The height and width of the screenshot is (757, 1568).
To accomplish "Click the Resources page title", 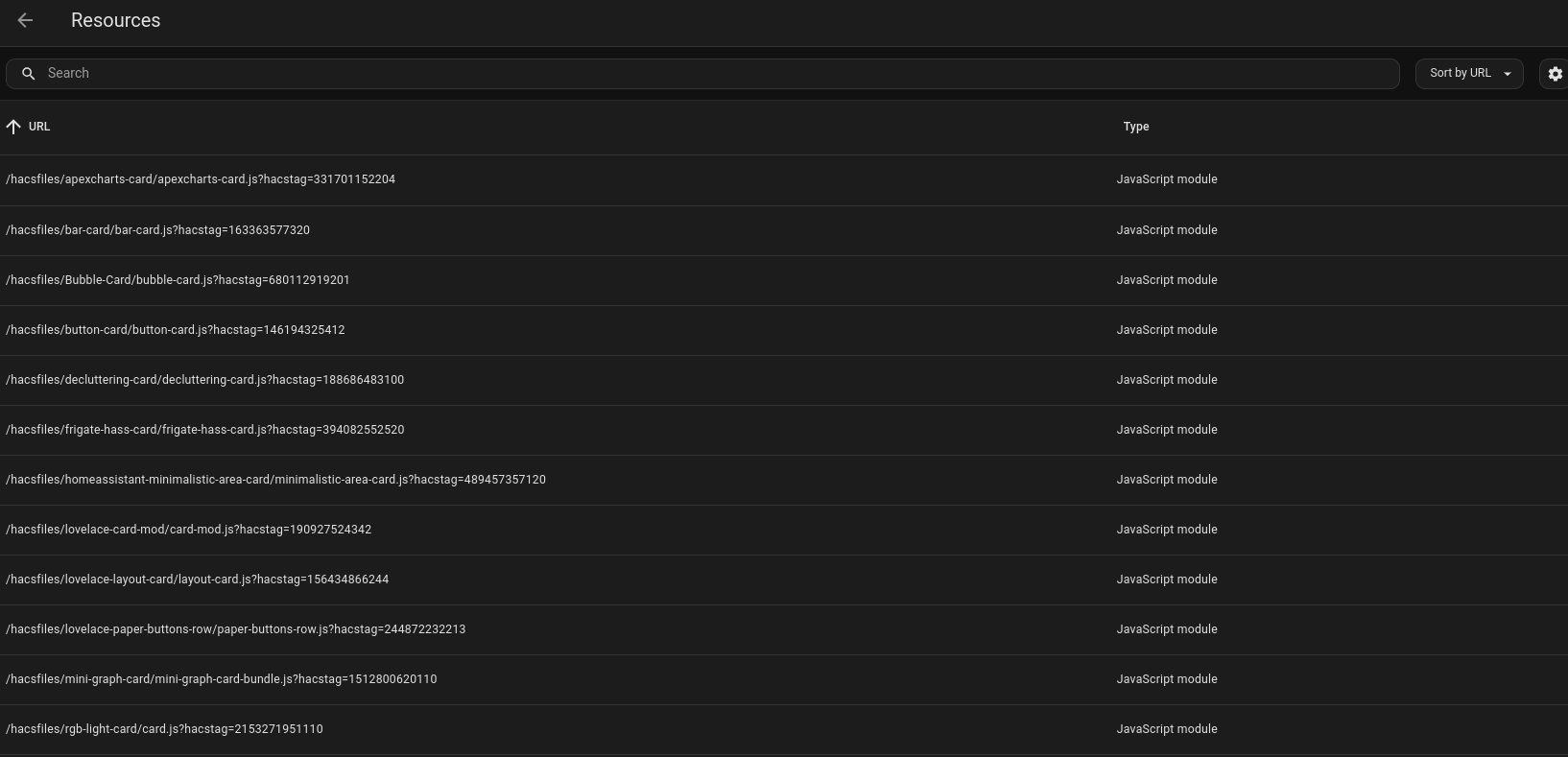I will [x=115, y=20].
